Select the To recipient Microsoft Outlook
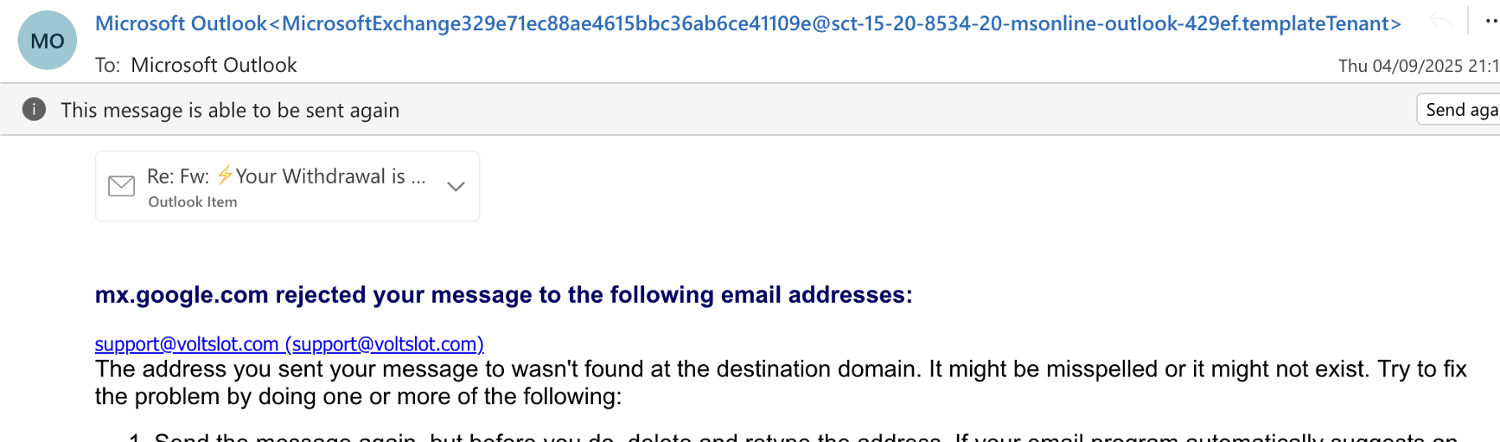This screenshot has width=1500, height=442. [214, 65]
